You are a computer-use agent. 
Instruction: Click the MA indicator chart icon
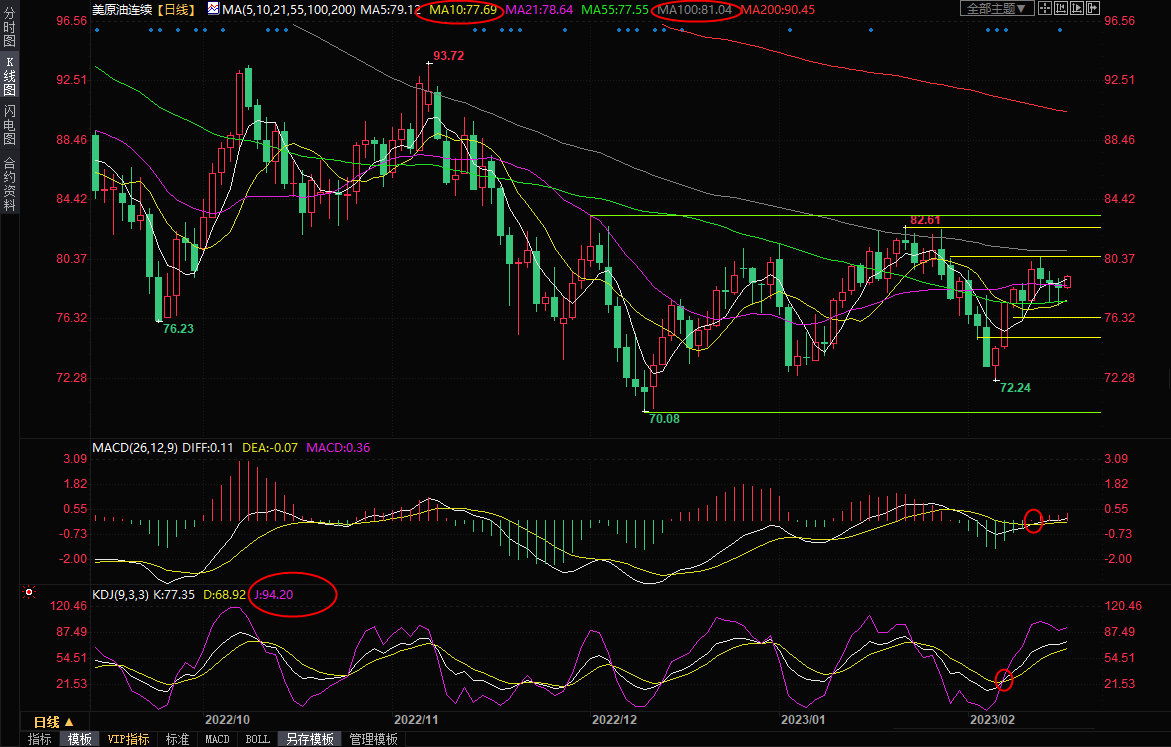coord(213,9)
